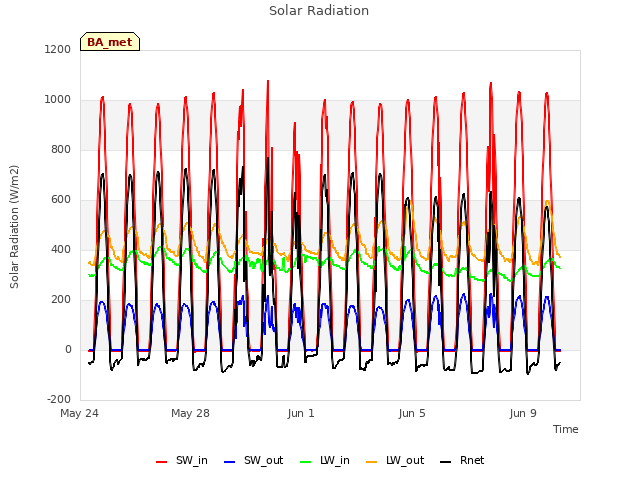Click the Solar Radiation chart title
The height and width of the screenshot is (480, 640).
(x=319, y=11)
